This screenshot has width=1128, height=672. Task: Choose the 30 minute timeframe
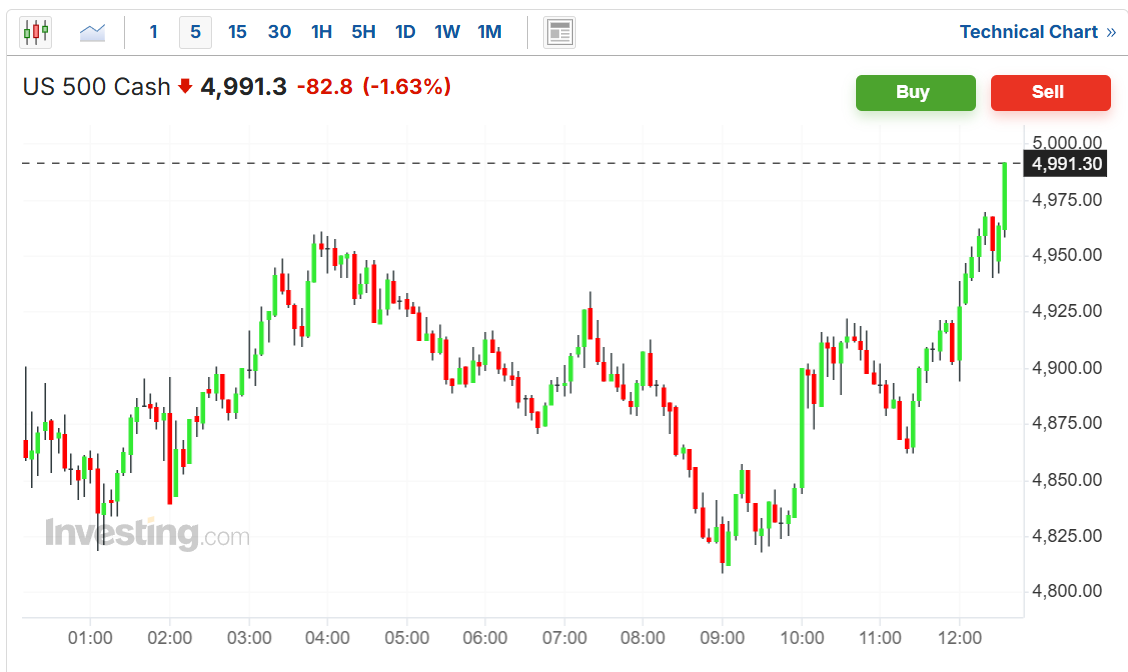[279, 32]
